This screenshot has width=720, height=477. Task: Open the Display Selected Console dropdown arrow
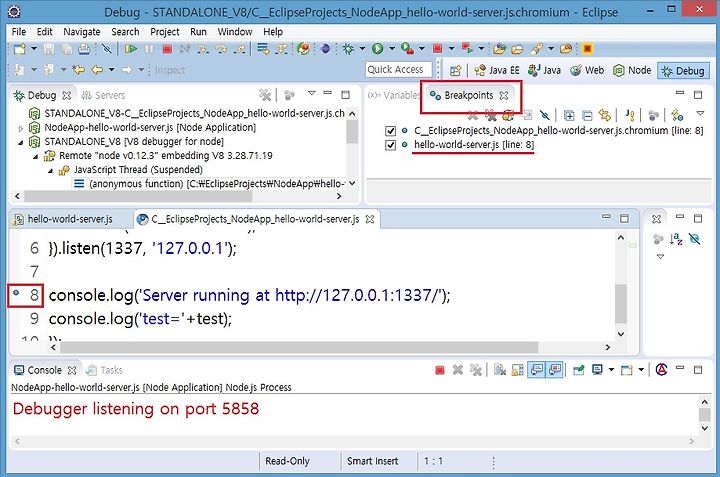(611, 370)
